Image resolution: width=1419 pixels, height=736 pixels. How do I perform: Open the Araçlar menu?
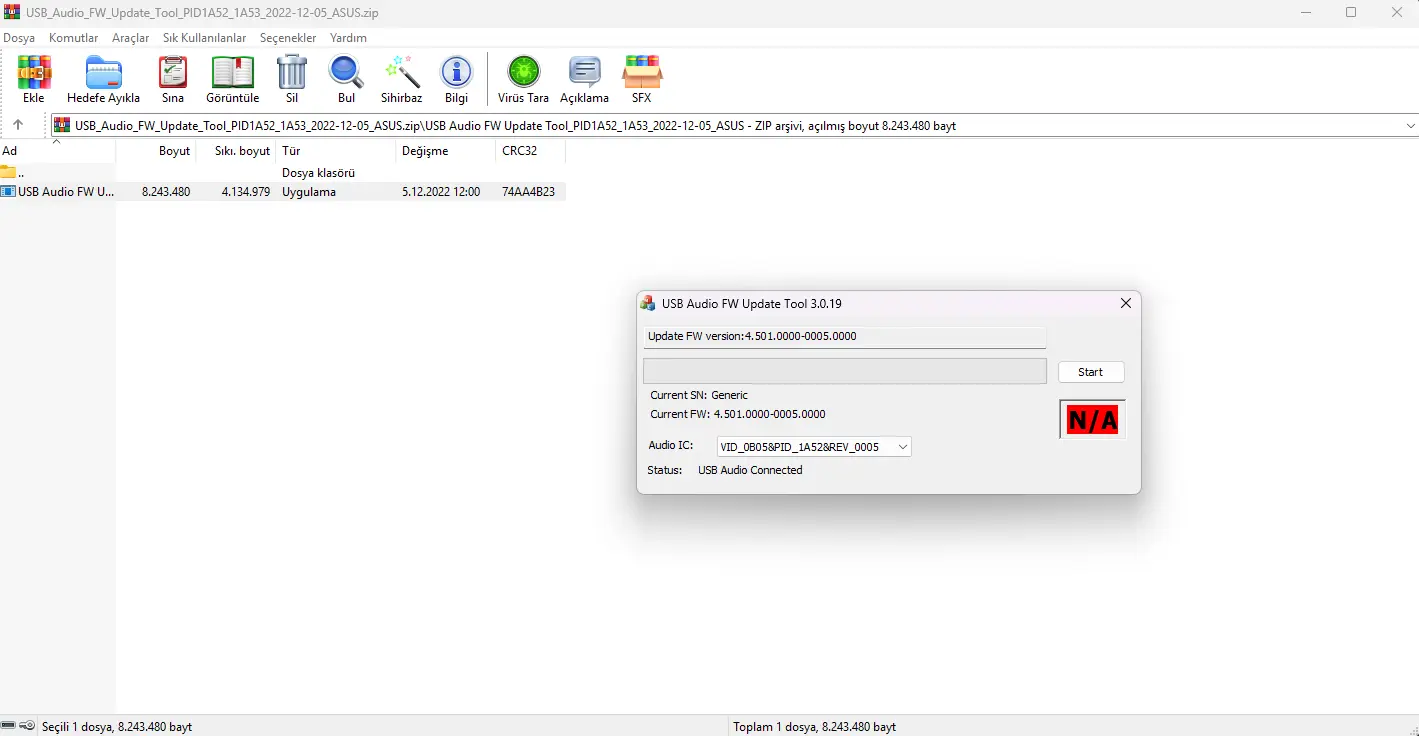click(x=131, y=38)
